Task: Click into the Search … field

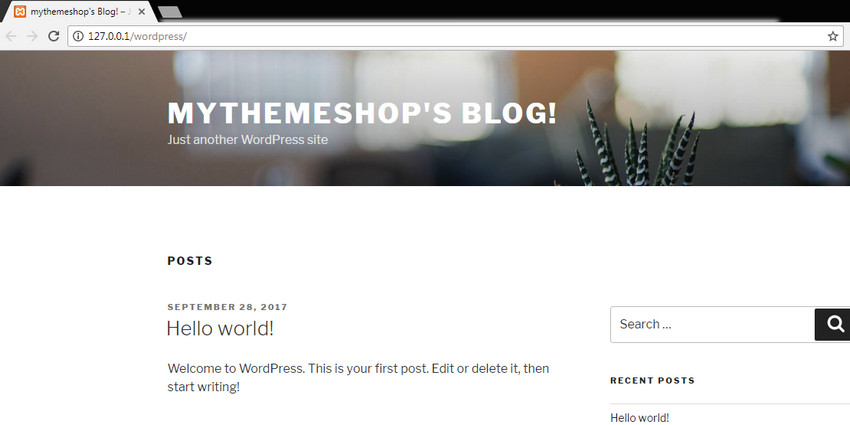Action: click(712, 324)
